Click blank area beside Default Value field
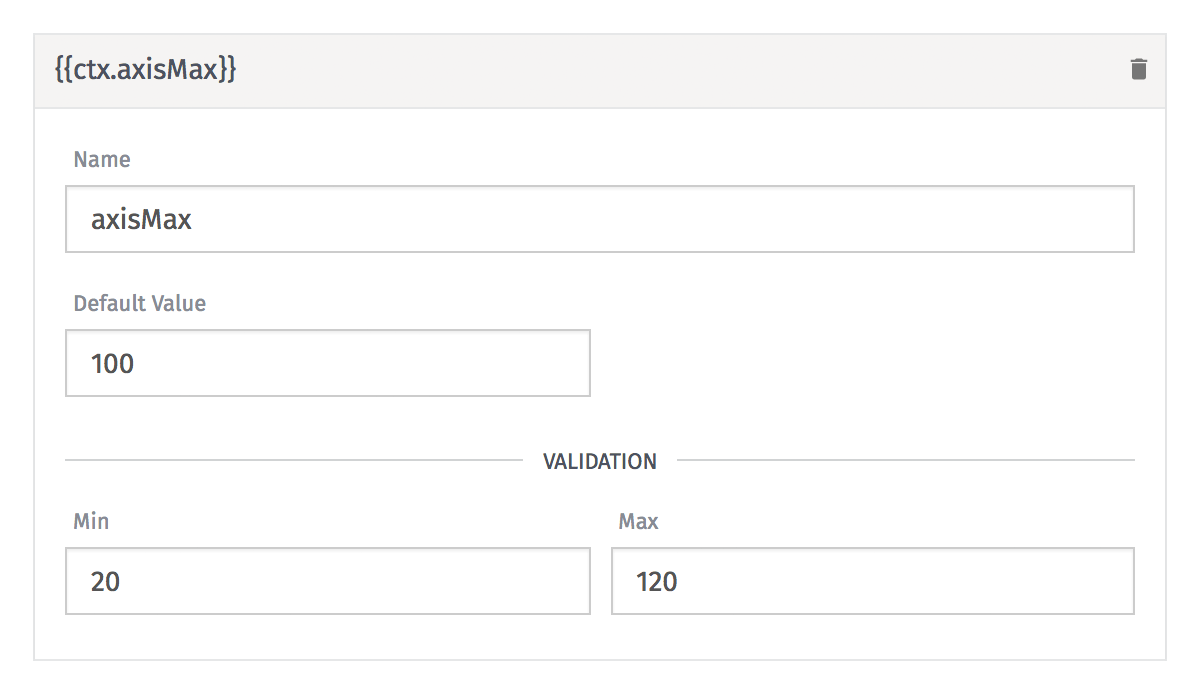Screen dimensions: 1200x694 862,363
